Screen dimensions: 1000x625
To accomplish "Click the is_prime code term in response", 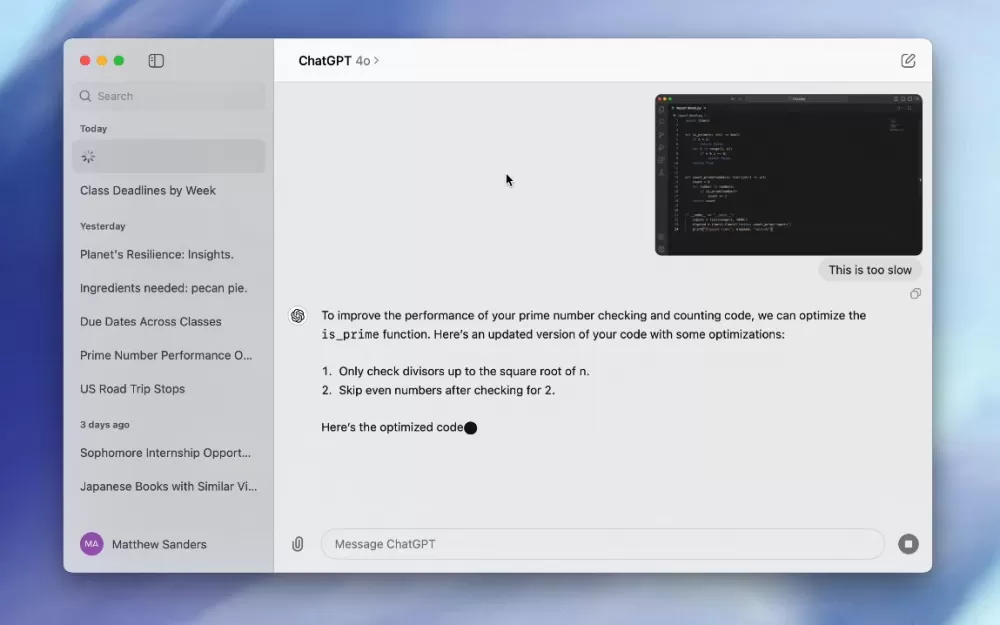I will (350, 335).
